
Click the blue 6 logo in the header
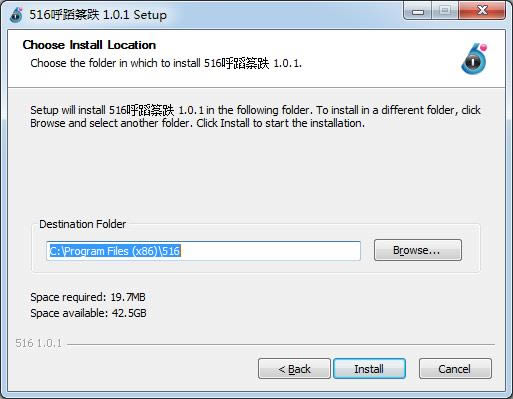474,59
